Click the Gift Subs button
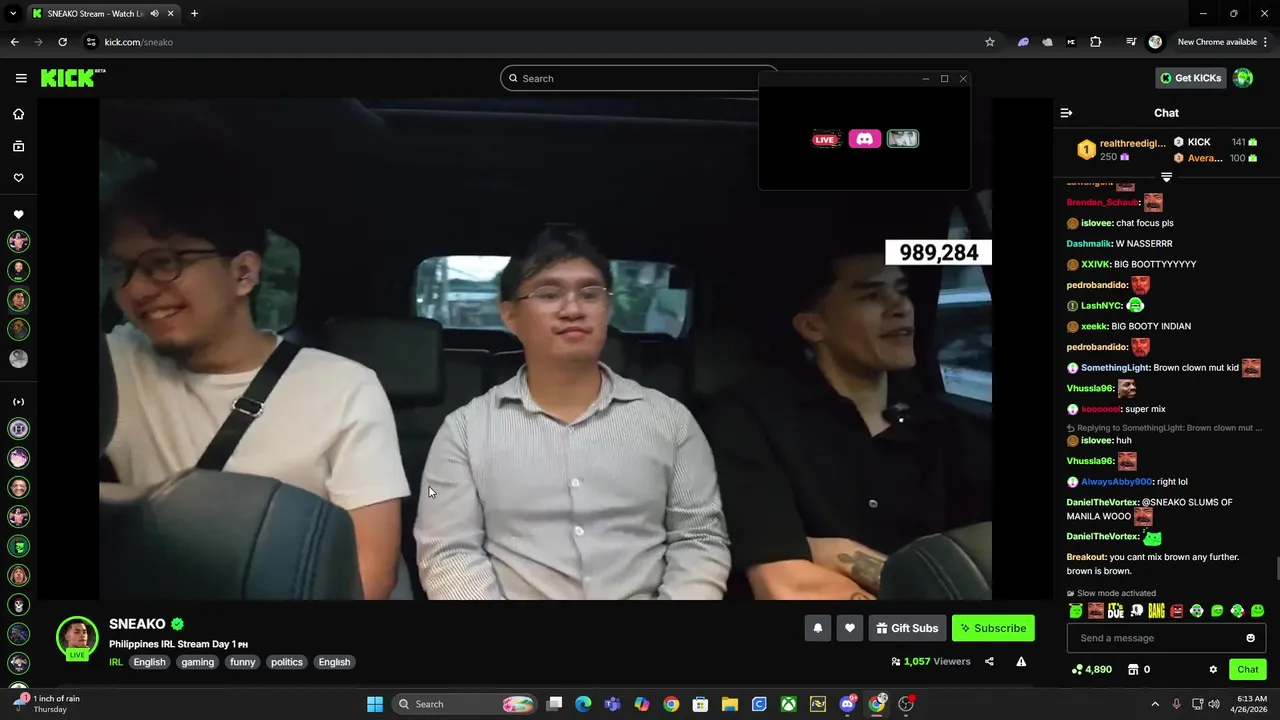The height and width of the screenshot is (720, 1280). pos(907,628)
